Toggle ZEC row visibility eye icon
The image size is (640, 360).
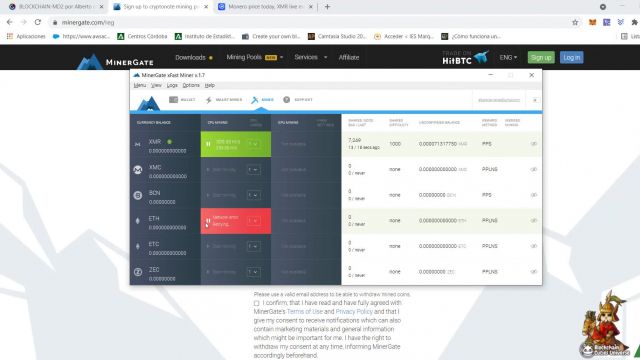click(x=533, y=271)
